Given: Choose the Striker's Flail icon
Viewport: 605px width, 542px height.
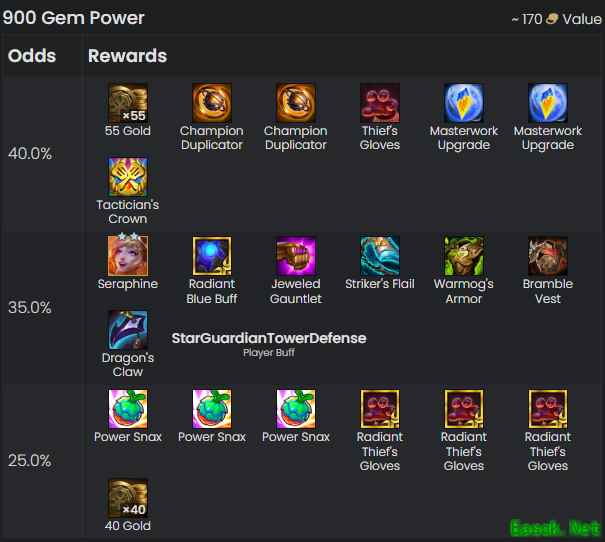Looking at the screenshot, I should pos(380,256).
